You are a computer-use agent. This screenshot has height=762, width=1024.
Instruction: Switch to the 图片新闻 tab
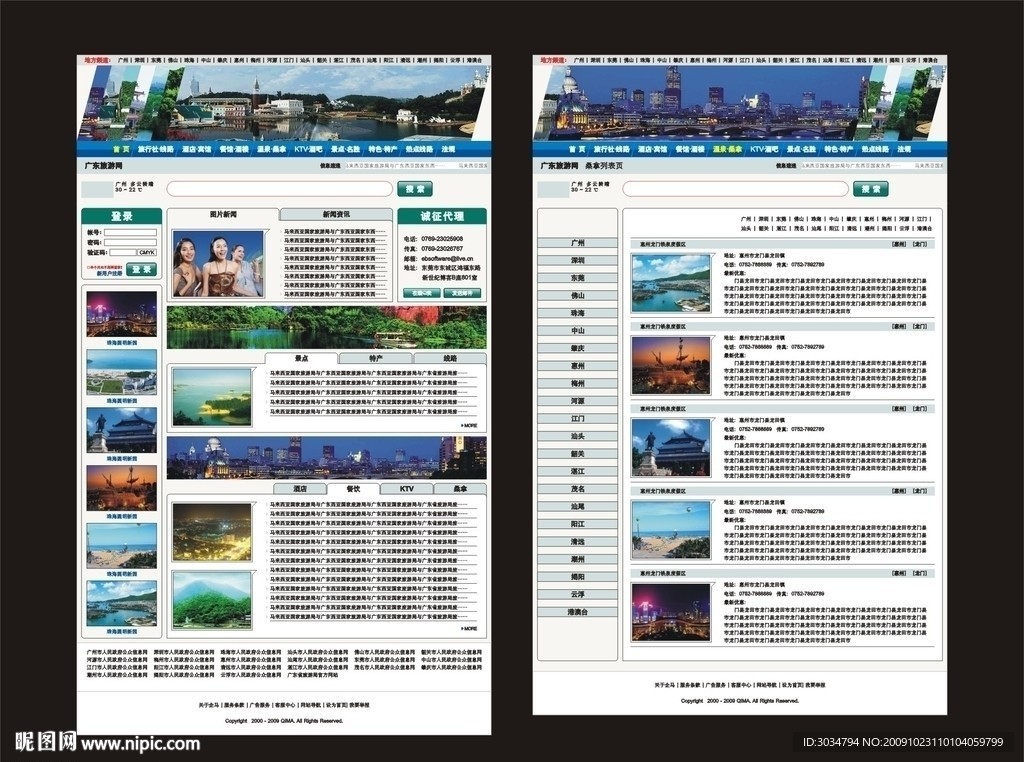pos(223,215)
